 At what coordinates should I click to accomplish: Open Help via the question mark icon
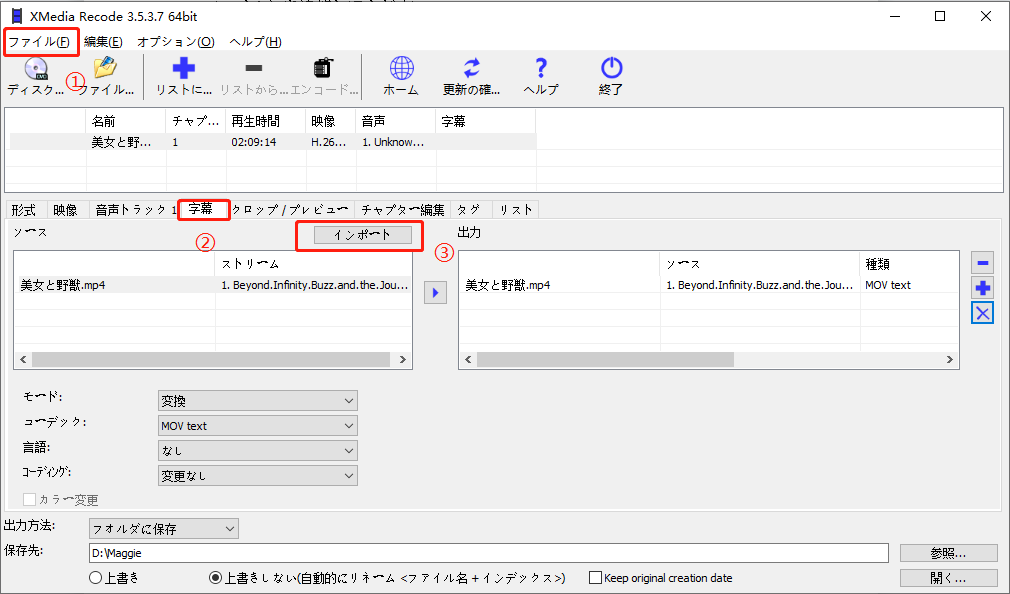tap(541, 70)
